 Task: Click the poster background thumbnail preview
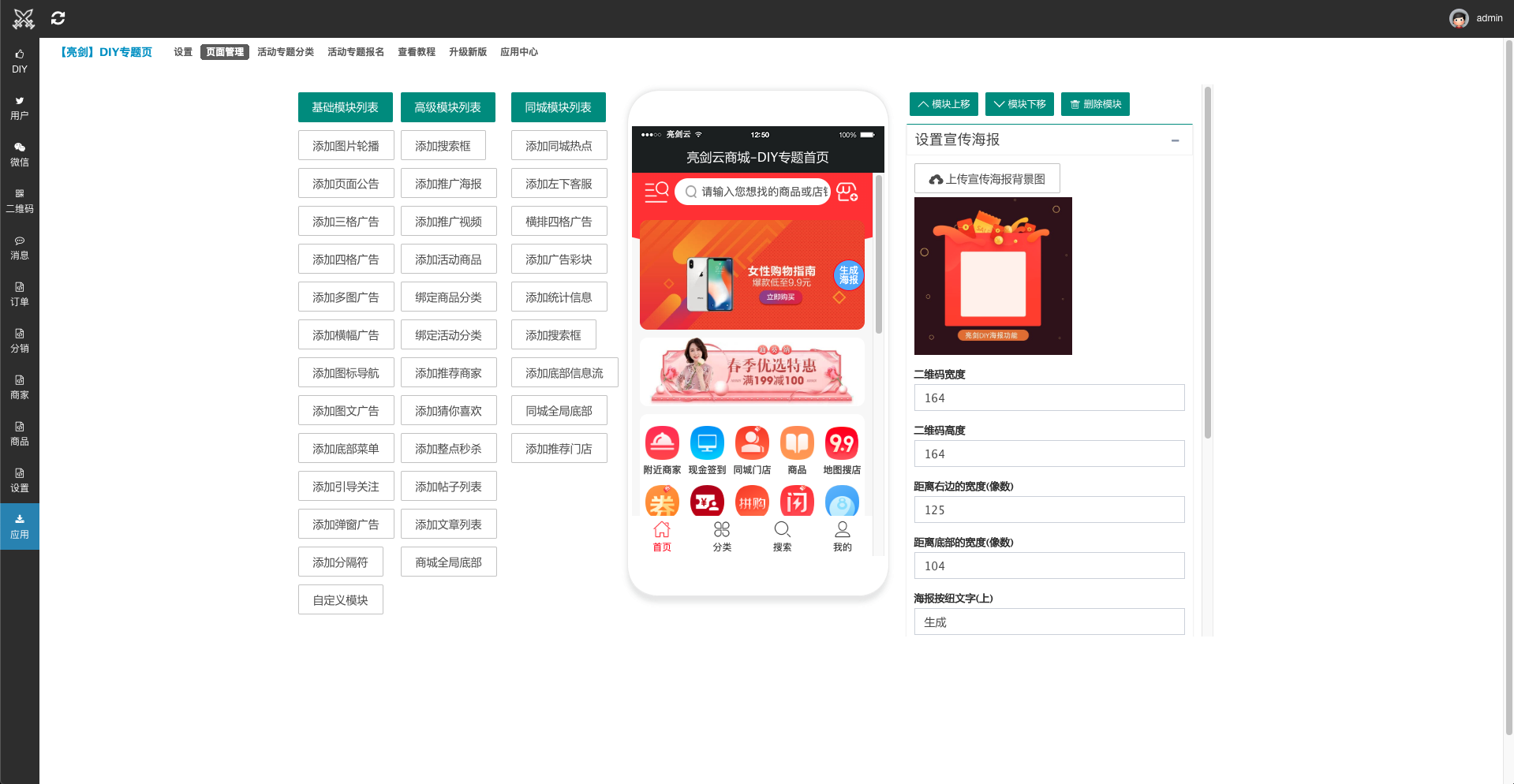993,276
